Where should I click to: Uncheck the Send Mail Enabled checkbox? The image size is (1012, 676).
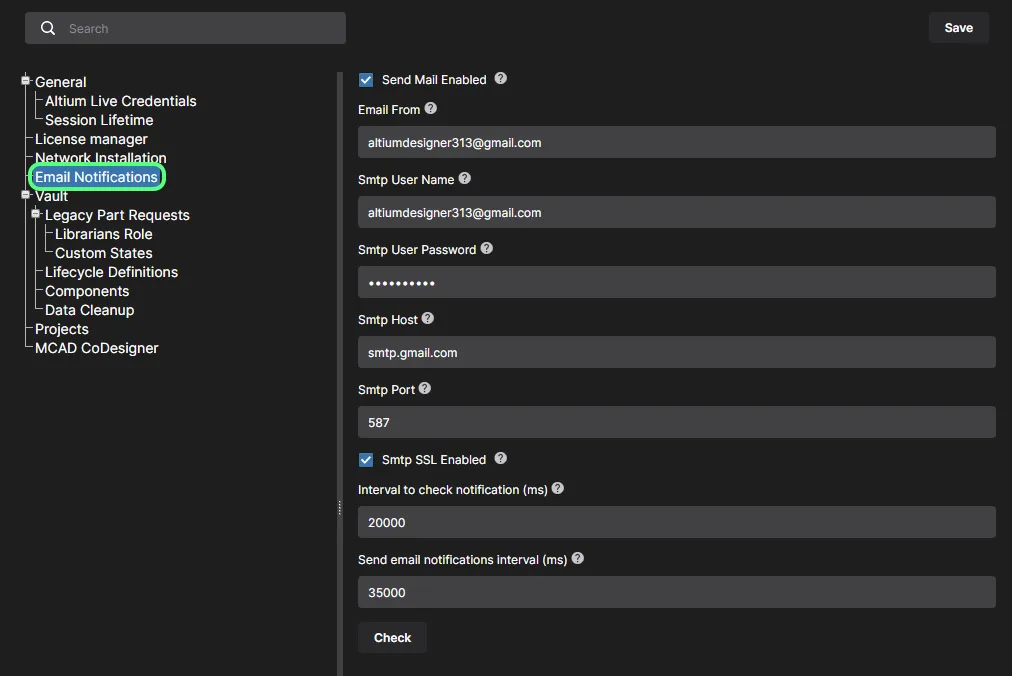[366, 80]
